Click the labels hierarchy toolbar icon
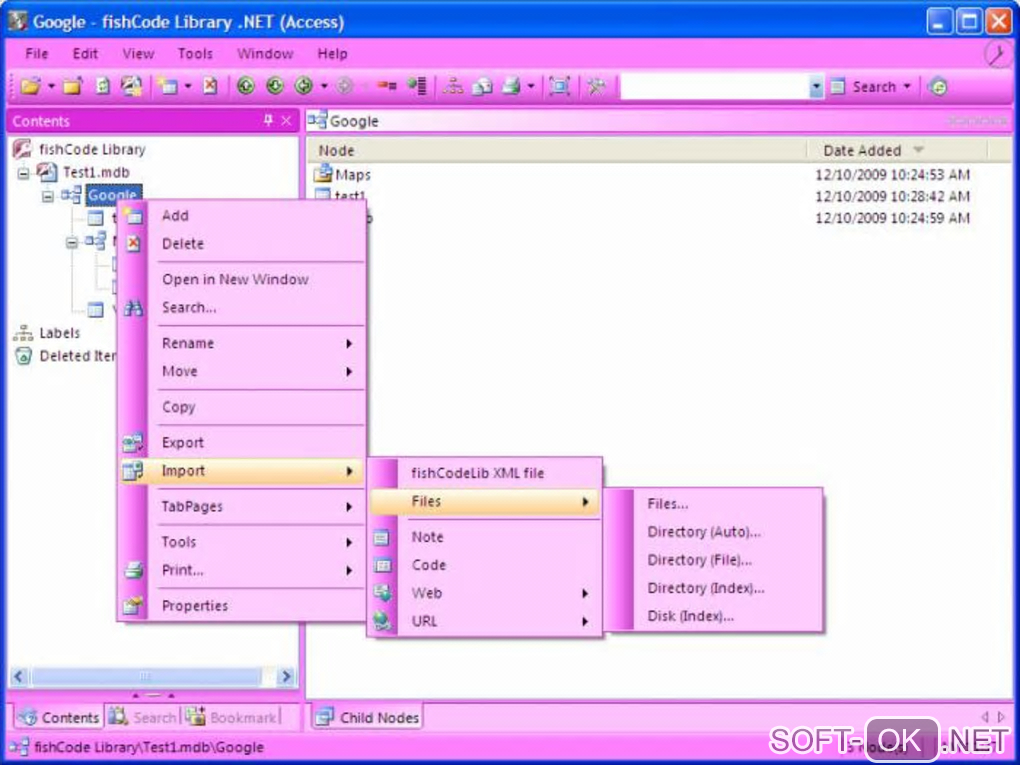 coord(453,86)
